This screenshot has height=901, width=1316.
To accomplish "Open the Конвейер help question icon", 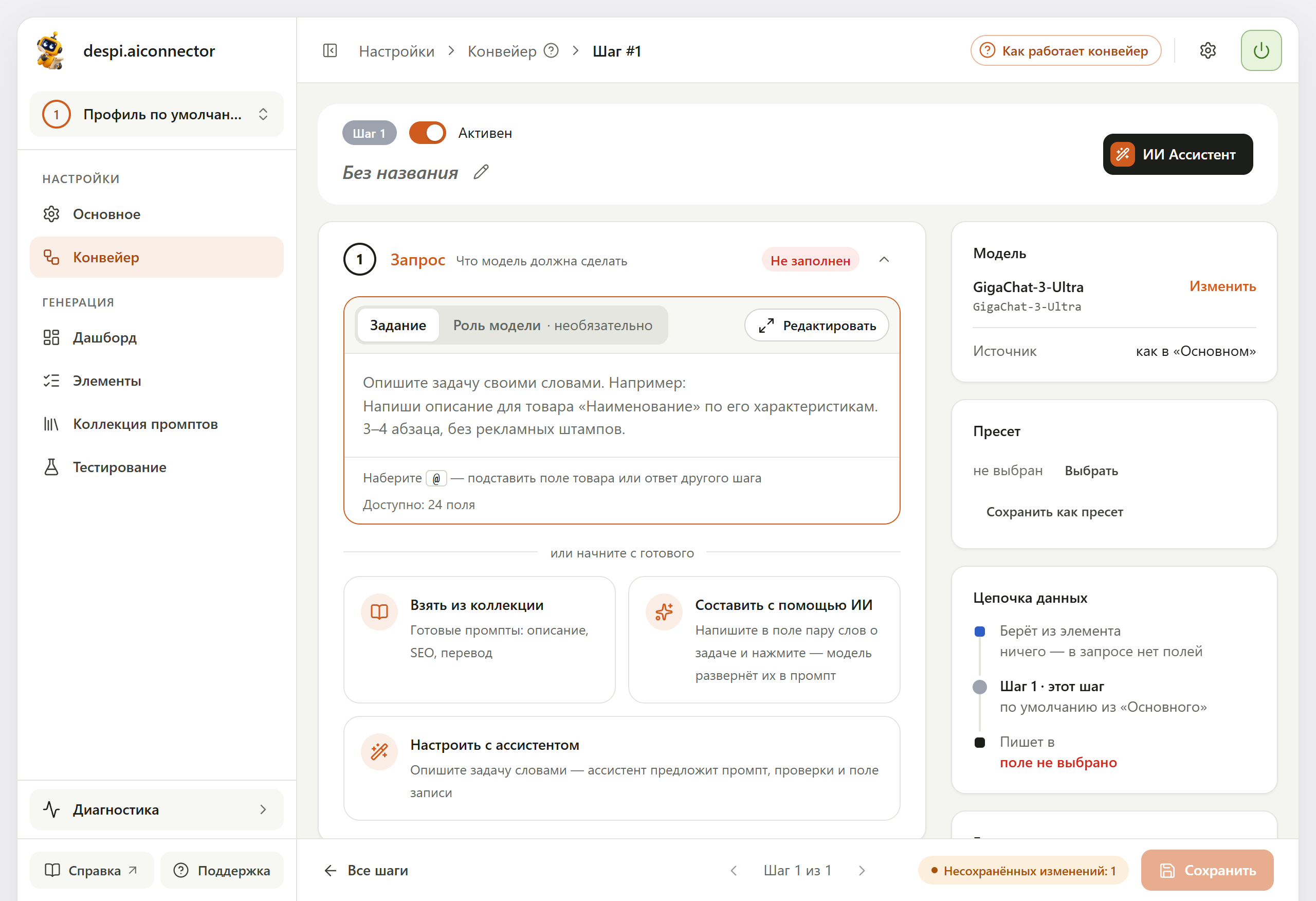I will point(551,51).
